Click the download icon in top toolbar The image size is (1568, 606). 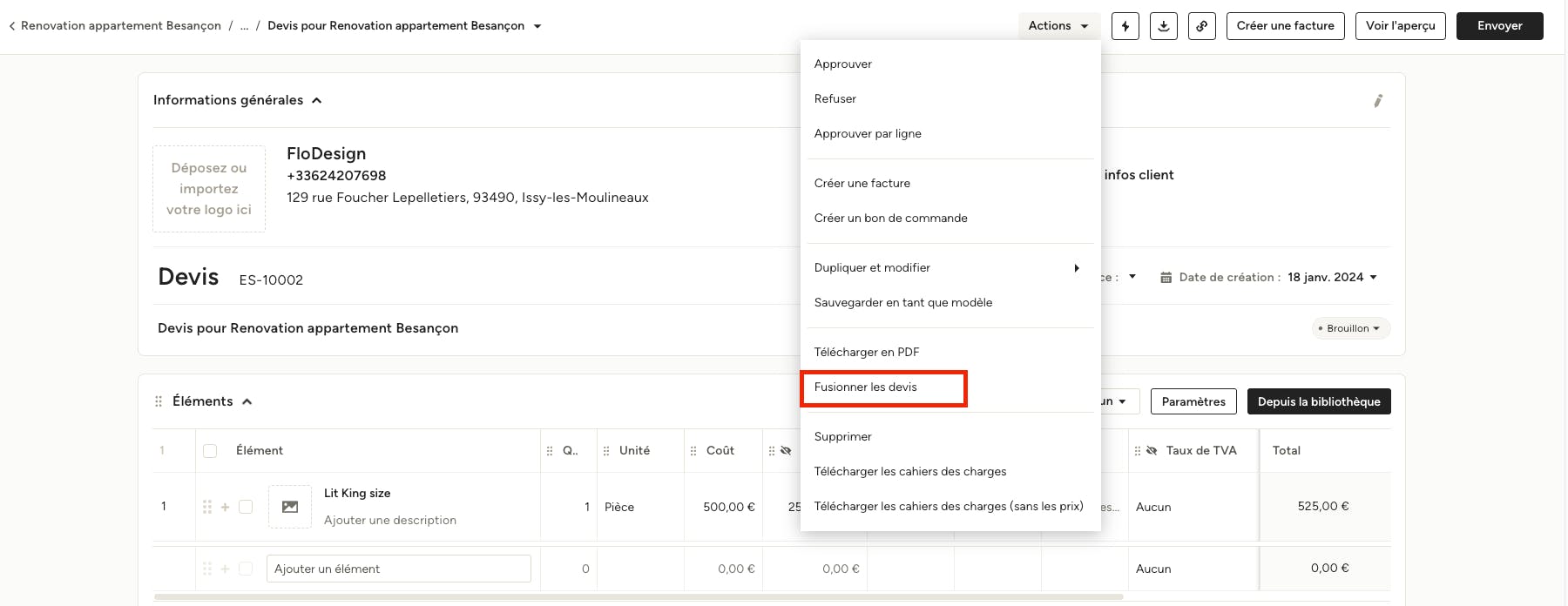coord(1164,26)
